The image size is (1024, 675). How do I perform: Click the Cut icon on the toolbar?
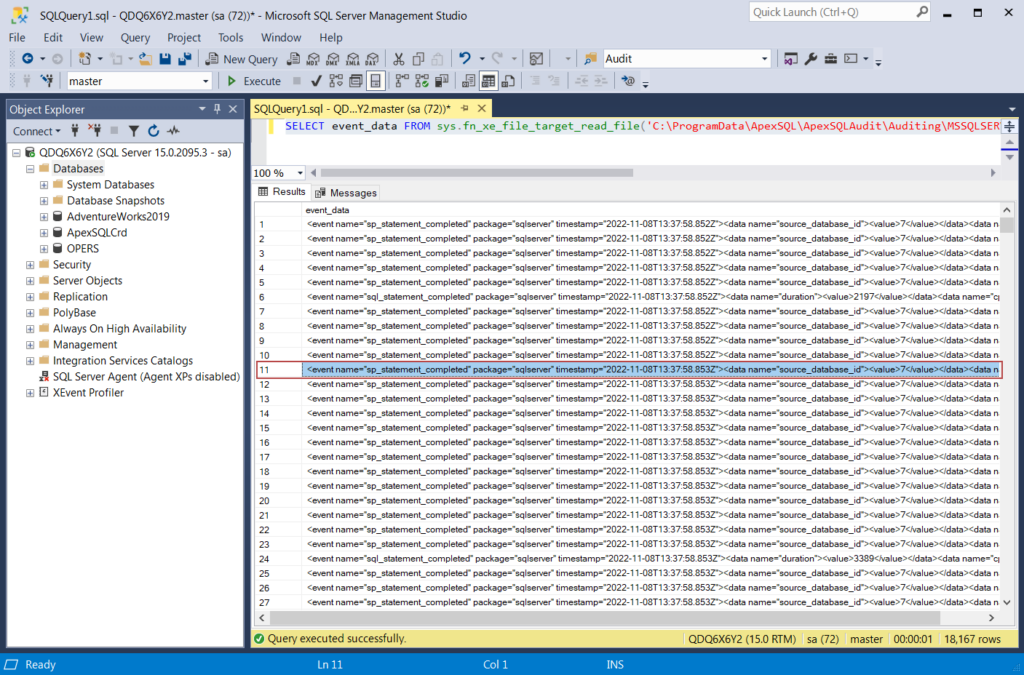tap(397, 58)
